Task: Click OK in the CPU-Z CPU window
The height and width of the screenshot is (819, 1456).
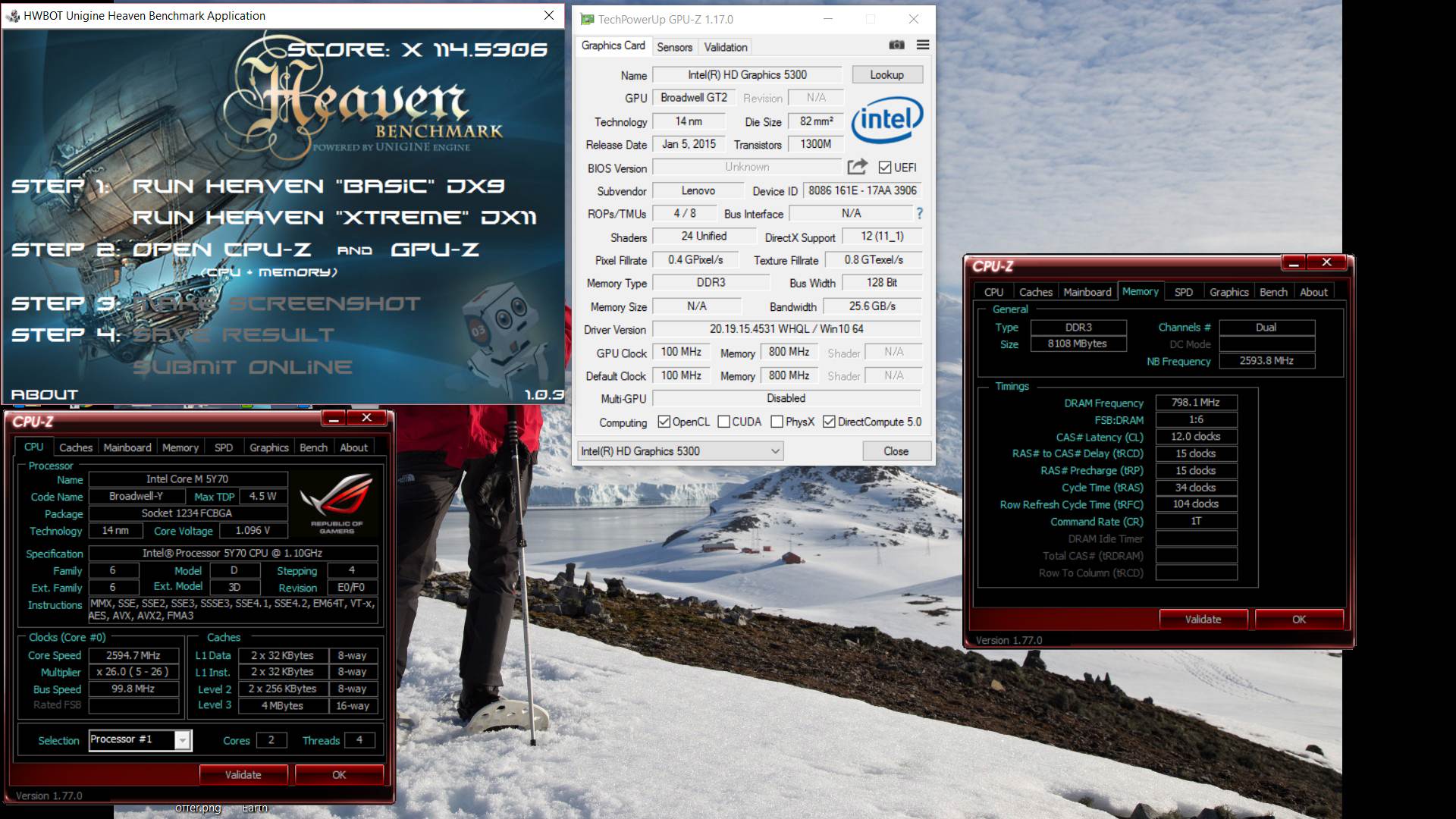Action: (x=339, y=775)
